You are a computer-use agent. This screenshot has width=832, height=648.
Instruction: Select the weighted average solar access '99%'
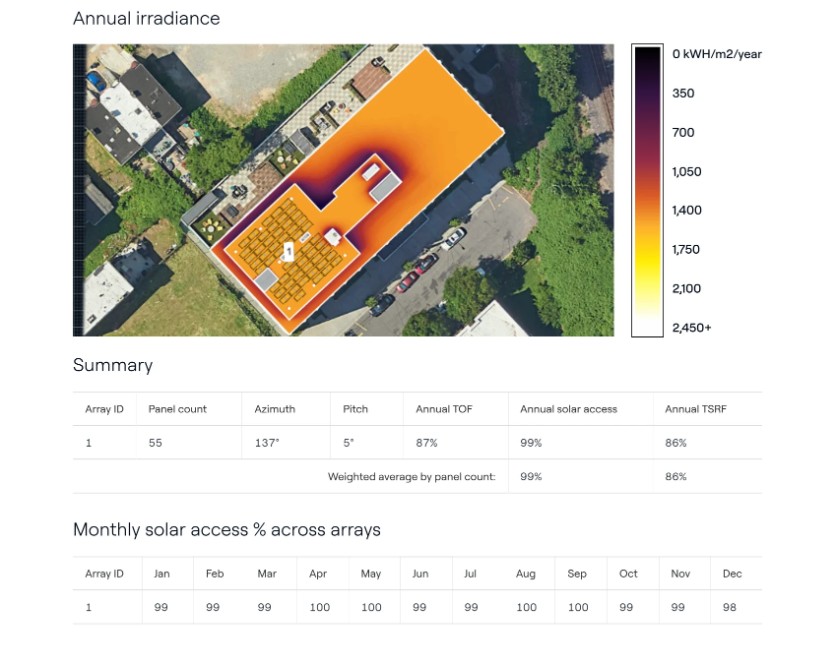531,477
